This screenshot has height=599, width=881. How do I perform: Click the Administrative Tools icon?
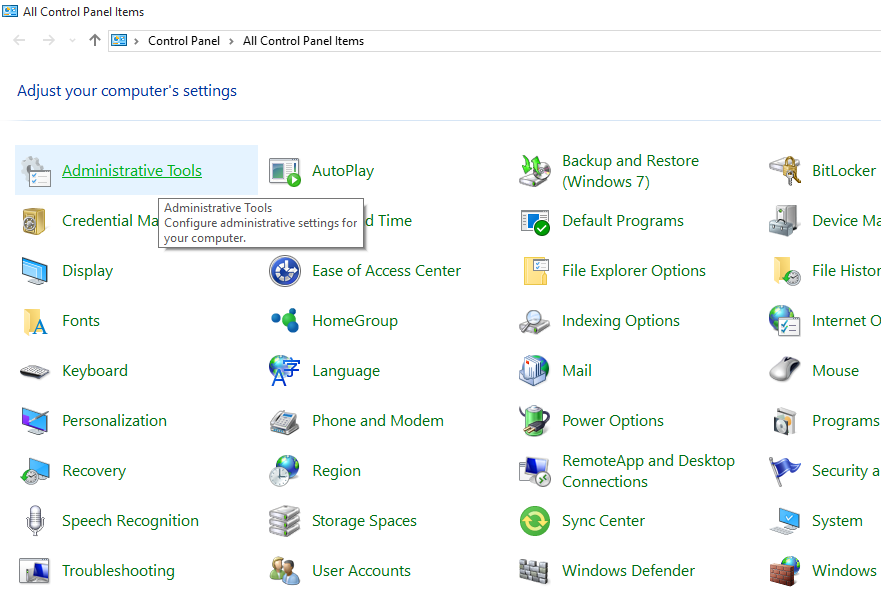35,171
